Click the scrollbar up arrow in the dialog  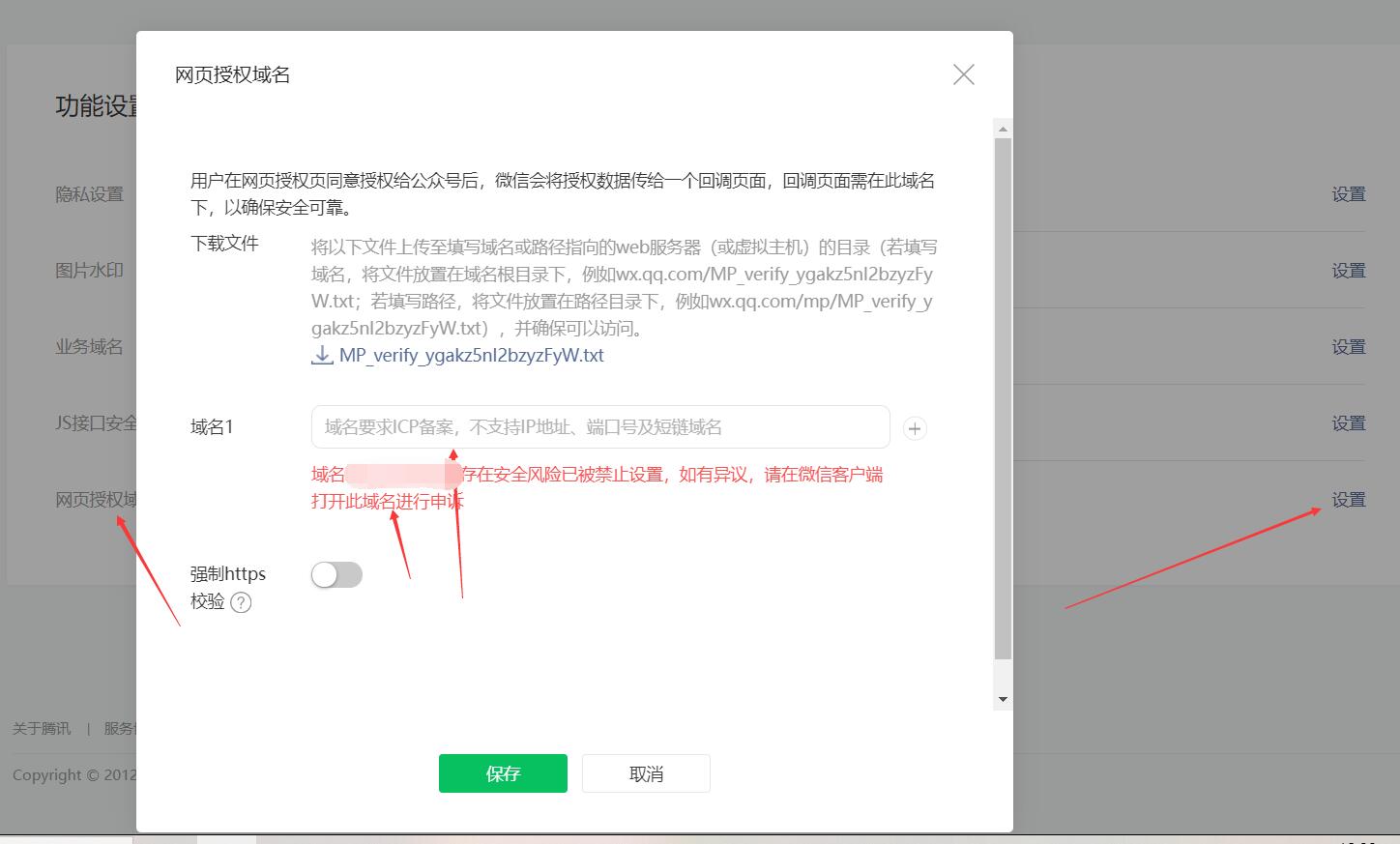coord(1003,129)
